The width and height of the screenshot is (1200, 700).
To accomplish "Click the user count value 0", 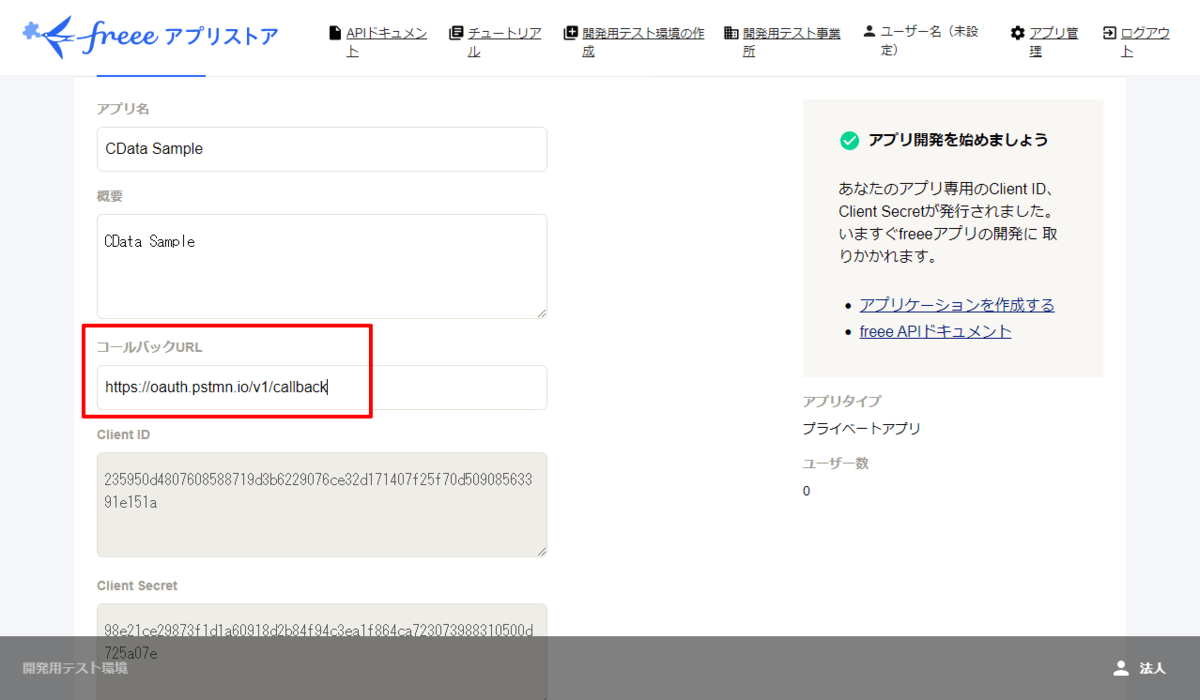I will [x=806, y=491].
